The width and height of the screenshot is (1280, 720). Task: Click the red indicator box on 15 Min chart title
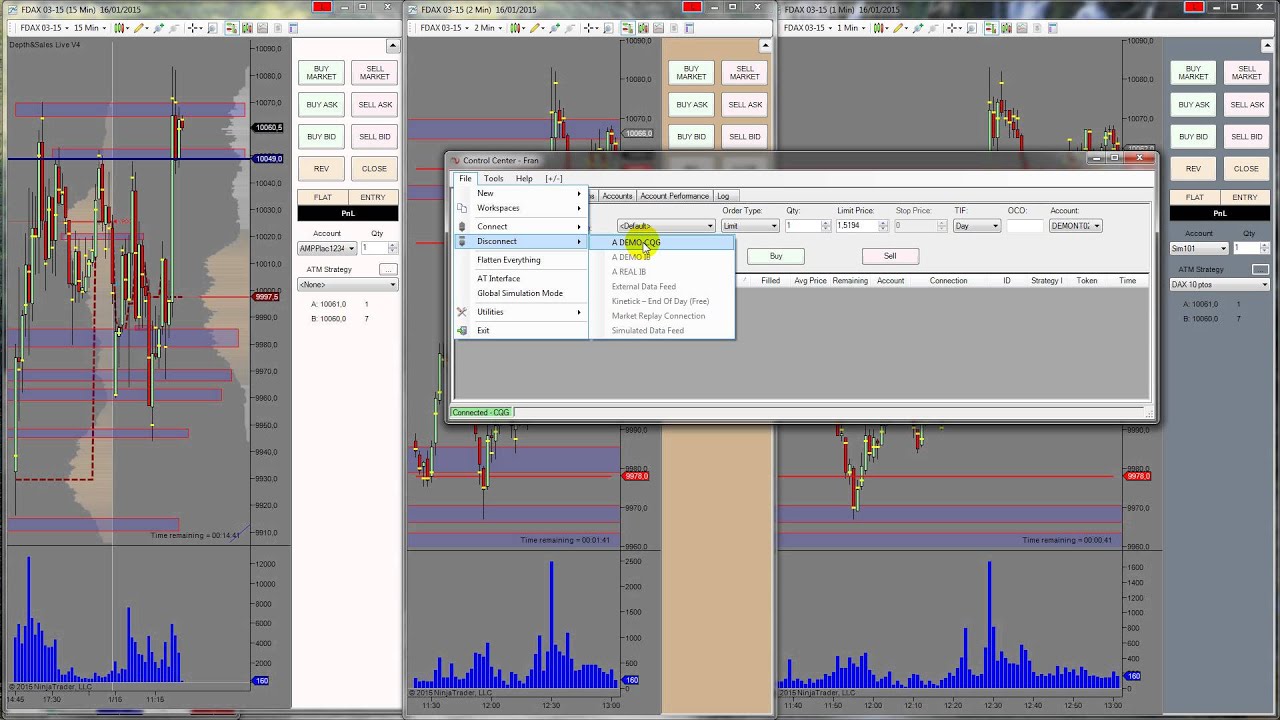pyautogui.click(x=321, y=7)
